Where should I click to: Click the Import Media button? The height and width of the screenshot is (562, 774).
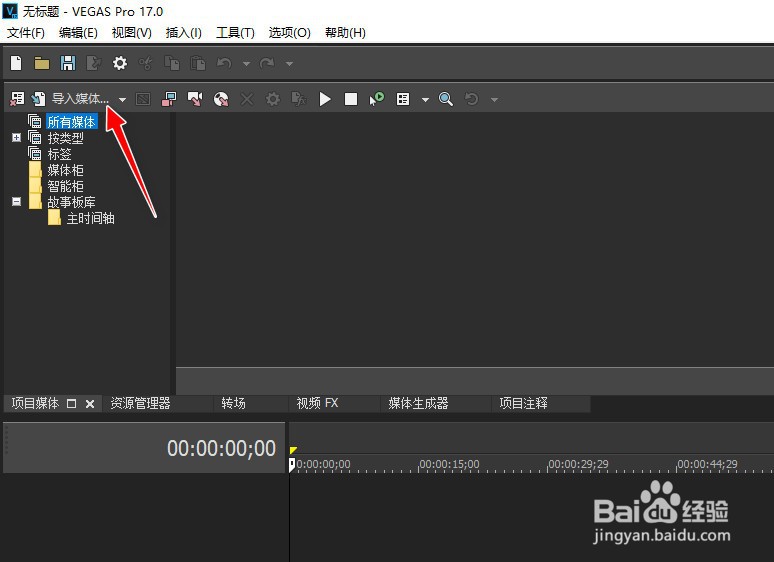(70, 99)
